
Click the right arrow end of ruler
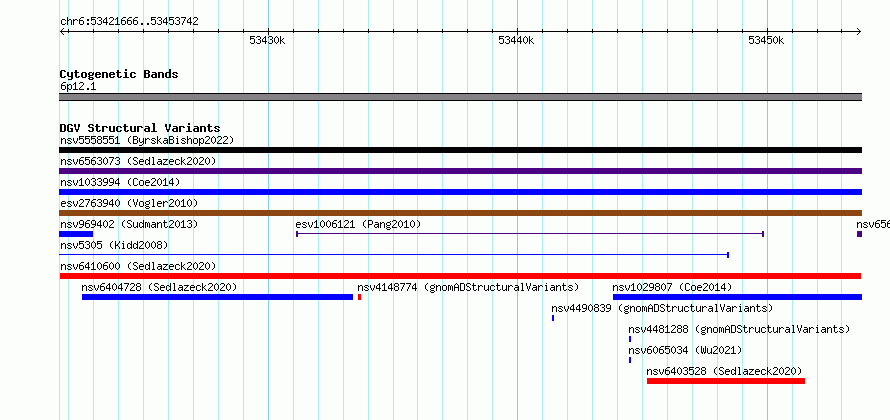point(859,31)
